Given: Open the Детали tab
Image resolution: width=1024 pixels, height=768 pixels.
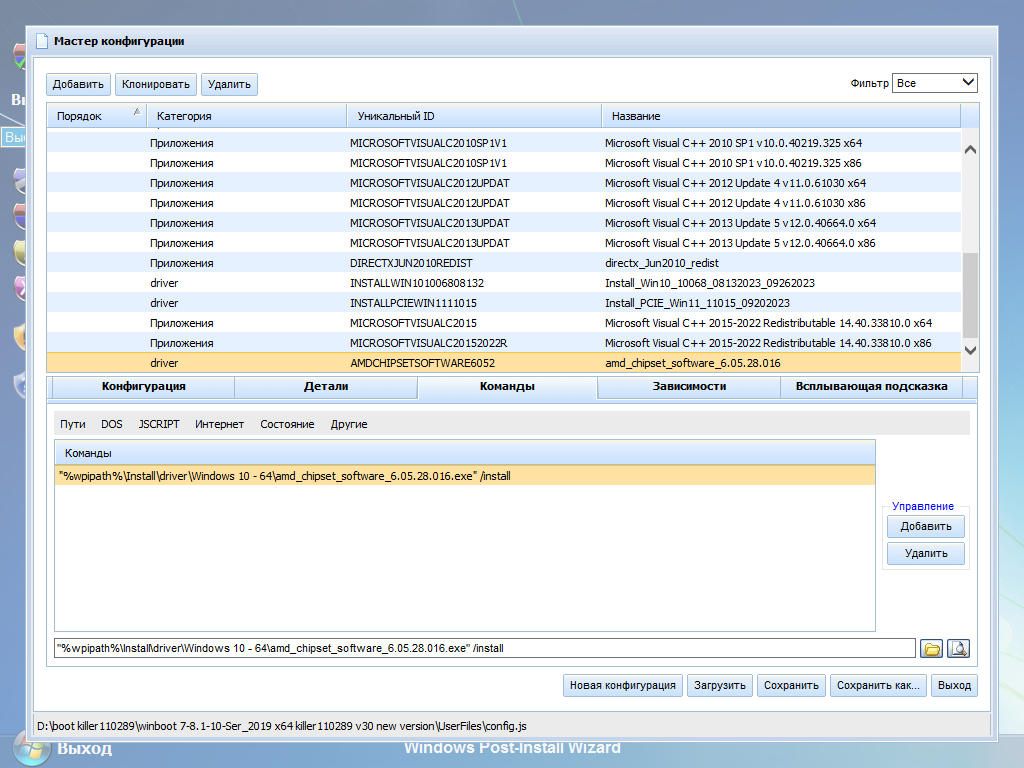Looking at the screenshot, I should pyautogui.click(x=326, y=386).
